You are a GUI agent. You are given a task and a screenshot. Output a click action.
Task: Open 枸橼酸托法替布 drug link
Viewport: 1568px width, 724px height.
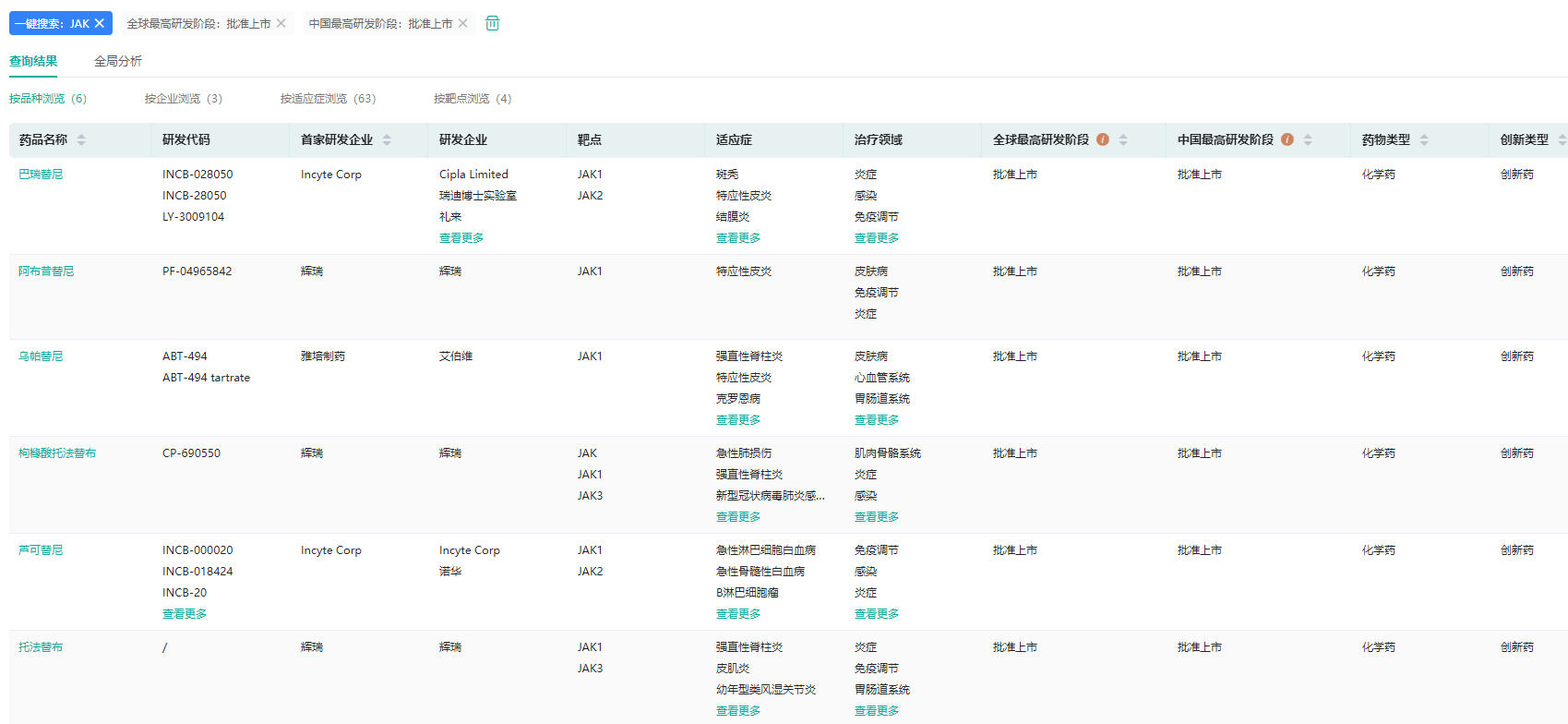(x=57, y=453)
